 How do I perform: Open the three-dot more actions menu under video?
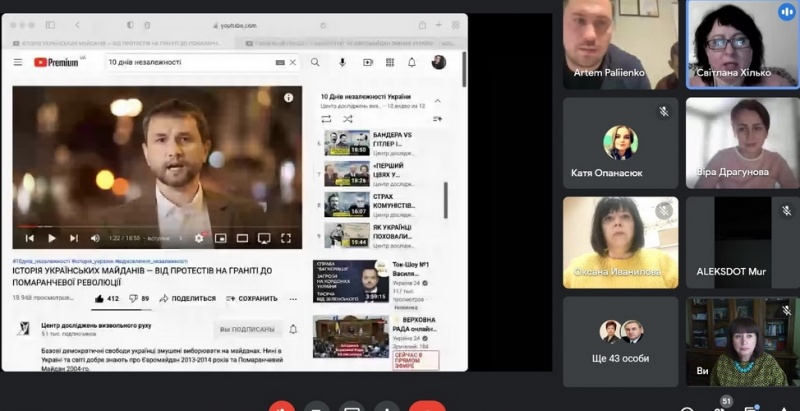click(291, 298)
